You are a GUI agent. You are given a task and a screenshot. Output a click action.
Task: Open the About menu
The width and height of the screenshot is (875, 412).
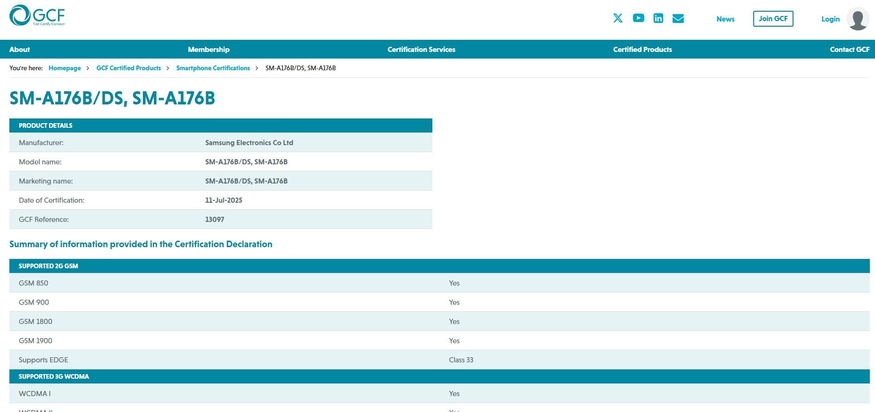[20, 50]
